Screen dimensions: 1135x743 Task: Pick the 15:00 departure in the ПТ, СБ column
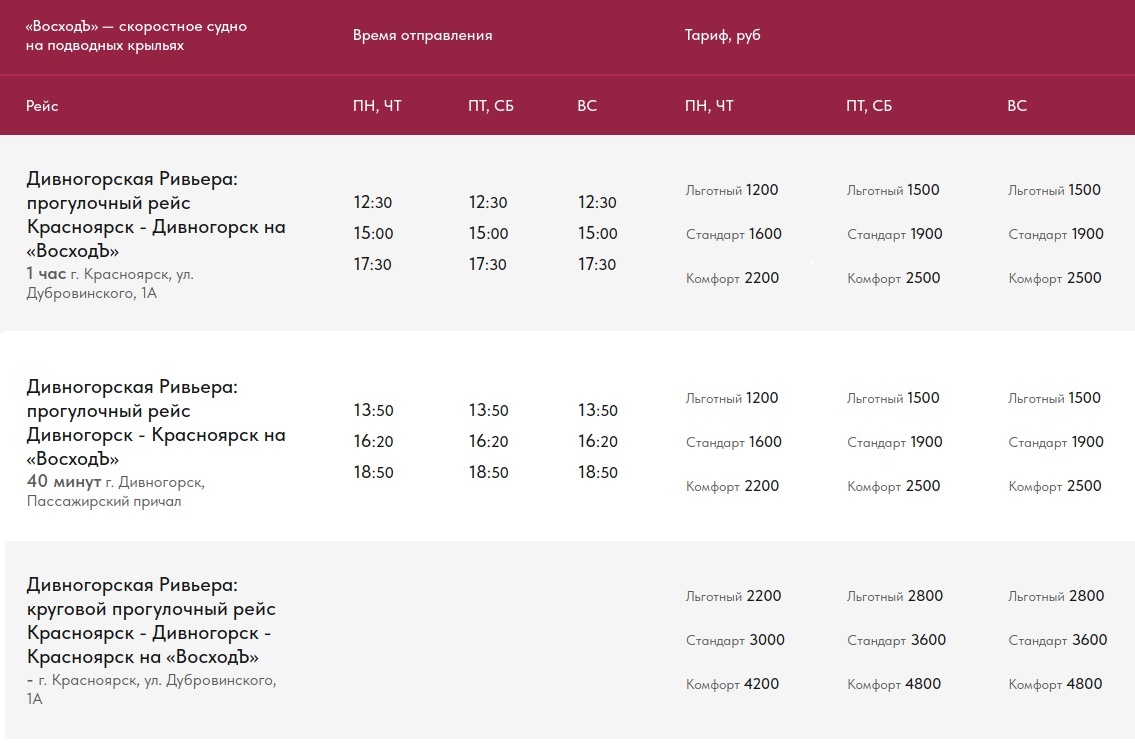click(x=489, y=233)
